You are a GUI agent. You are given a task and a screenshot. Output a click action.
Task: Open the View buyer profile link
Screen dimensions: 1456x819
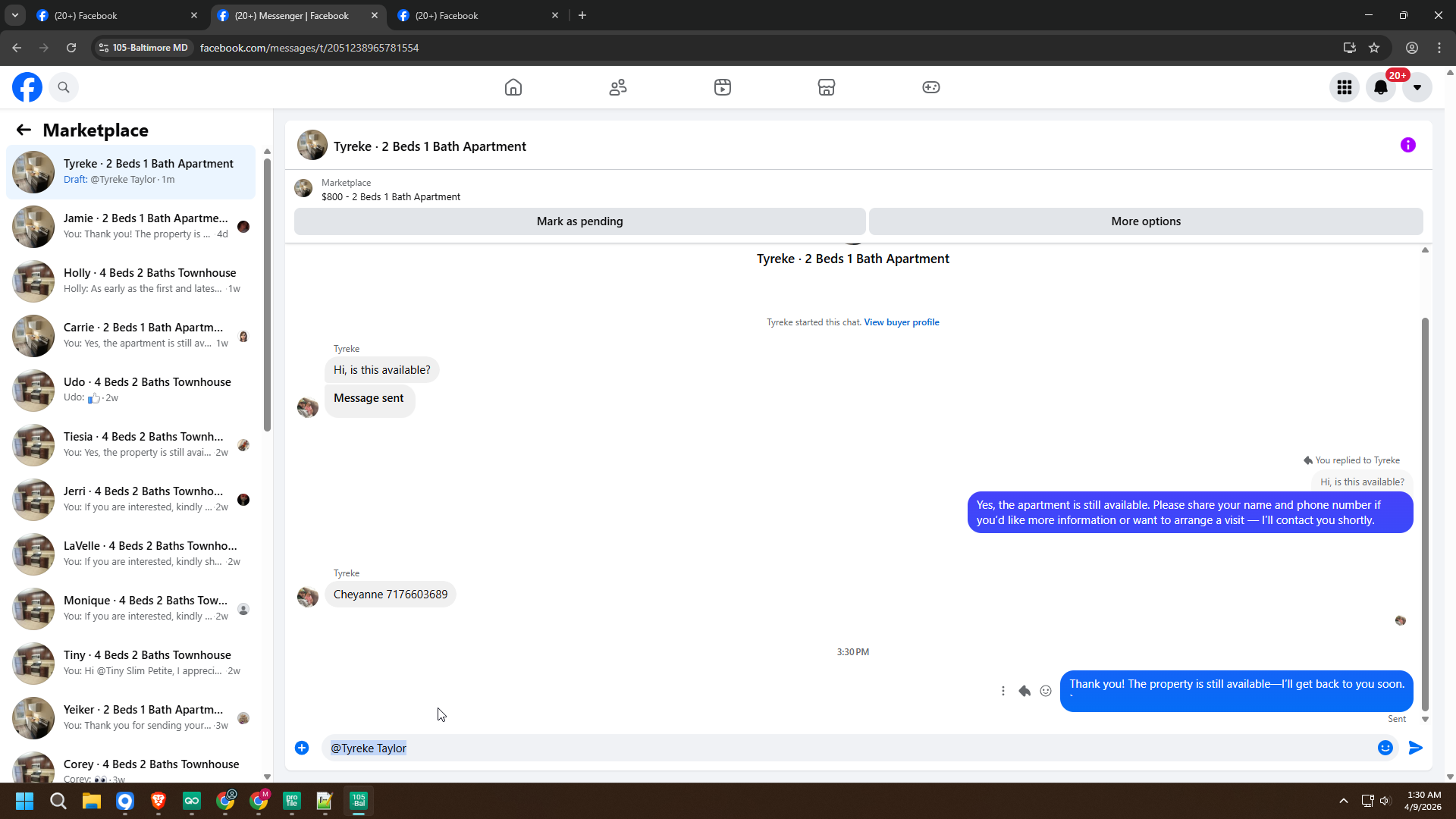click(x=902, y=322)
